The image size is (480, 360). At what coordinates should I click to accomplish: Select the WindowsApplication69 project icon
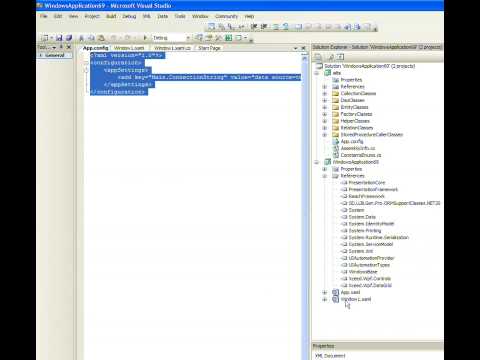(x=328, y=162)
